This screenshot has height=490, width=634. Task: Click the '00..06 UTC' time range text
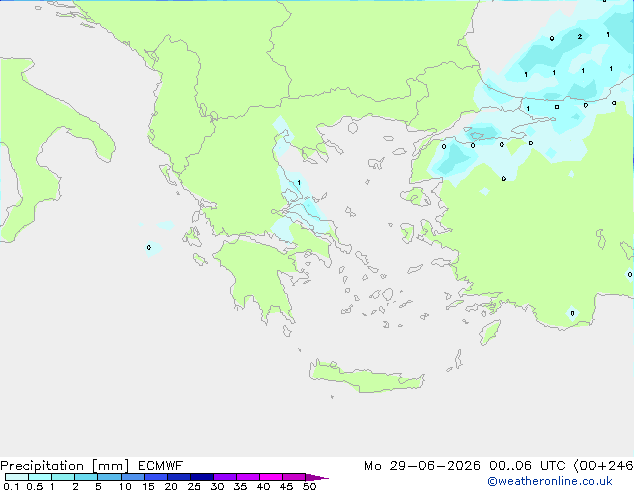526,466
